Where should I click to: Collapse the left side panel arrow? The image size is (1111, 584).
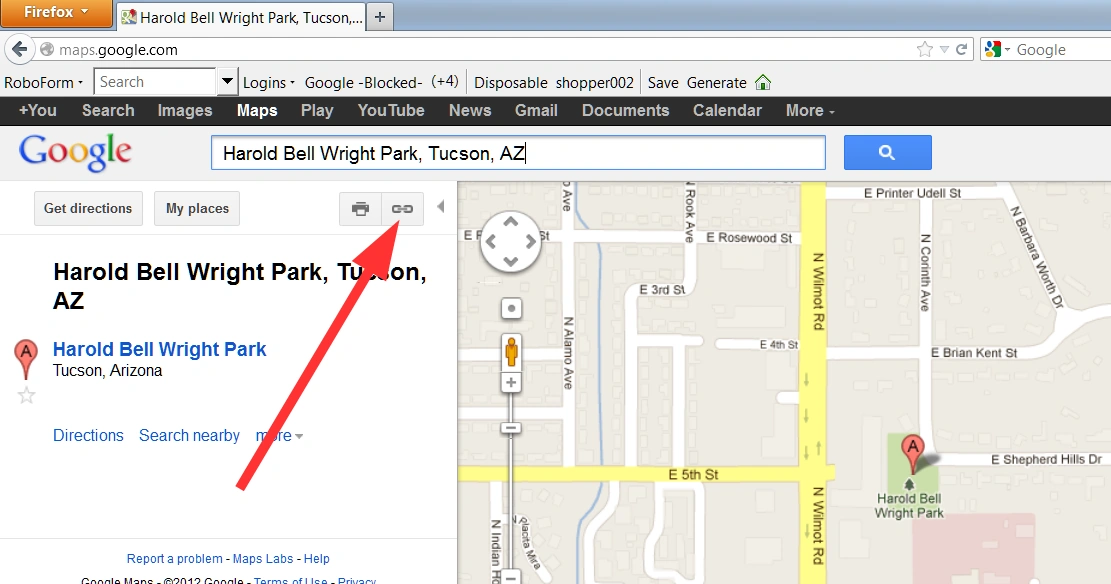pos(441,207)
